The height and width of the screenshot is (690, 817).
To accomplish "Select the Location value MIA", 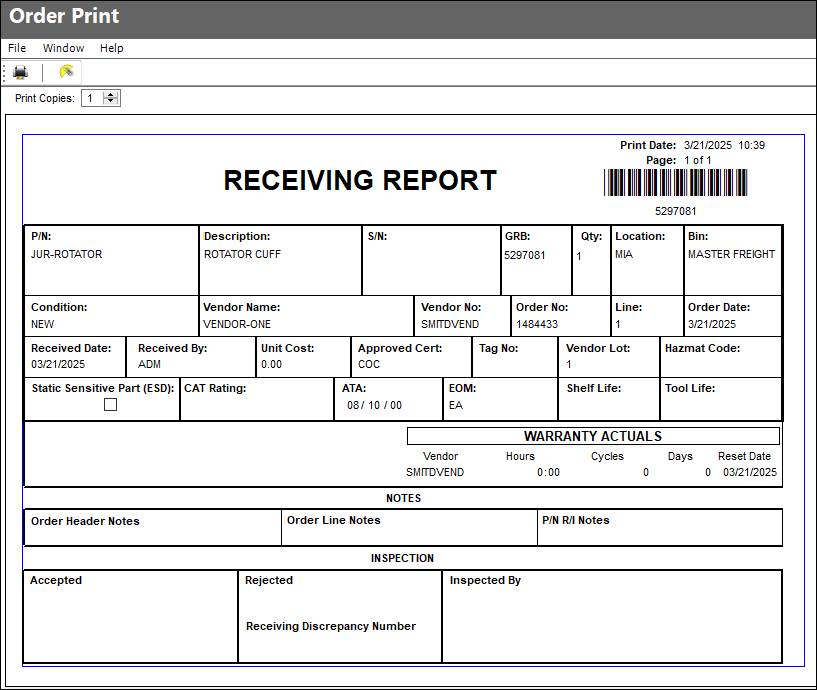I will [624, 254].
